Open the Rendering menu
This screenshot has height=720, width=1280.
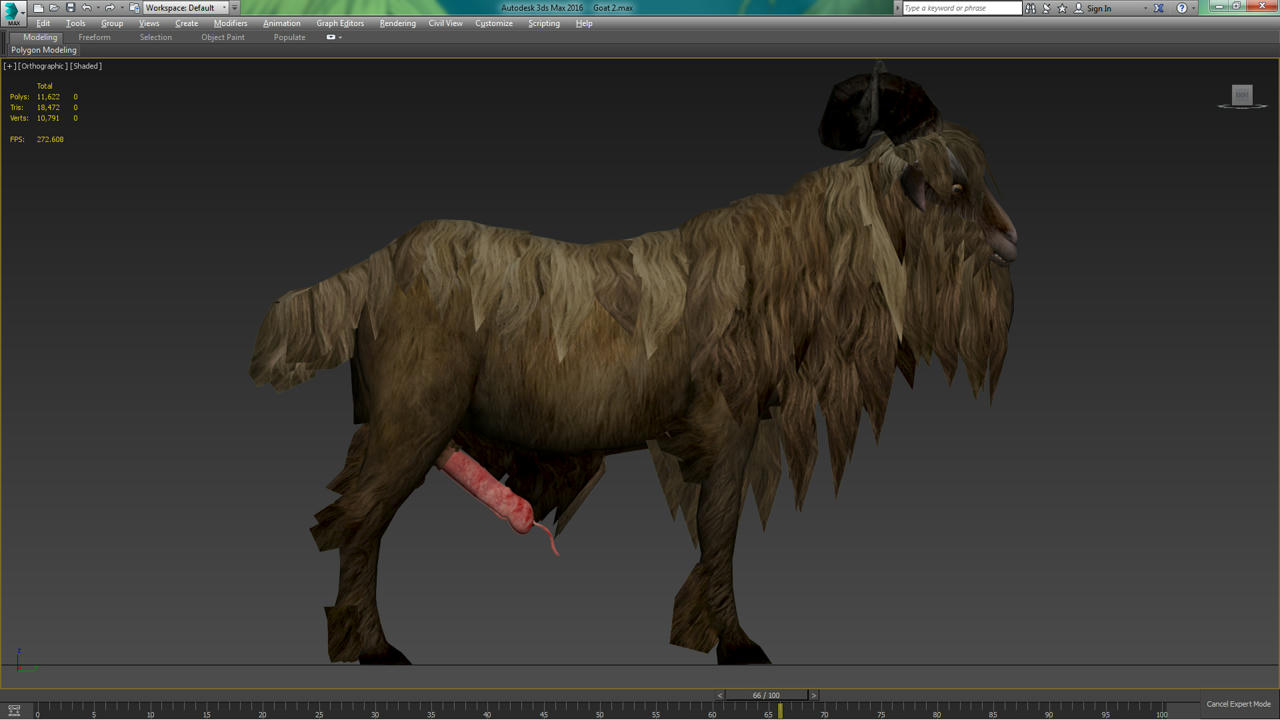398,23
